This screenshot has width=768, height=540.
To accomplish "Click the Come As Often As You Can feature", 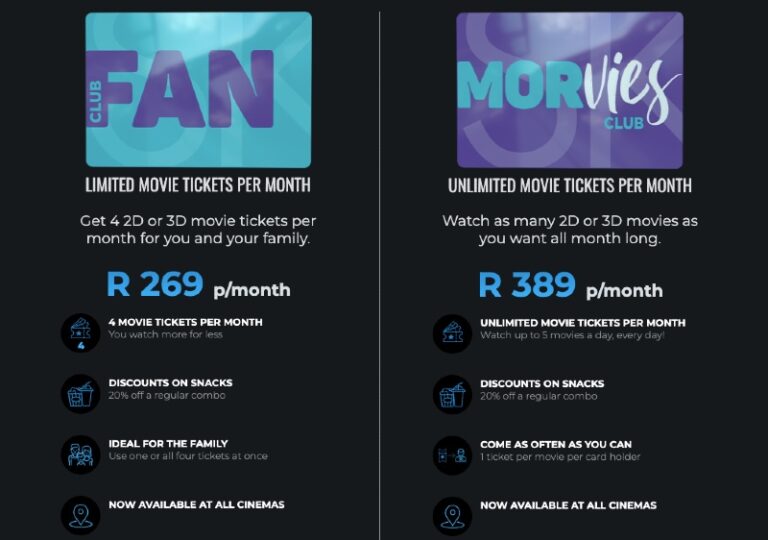I will (x=555, y=444).
